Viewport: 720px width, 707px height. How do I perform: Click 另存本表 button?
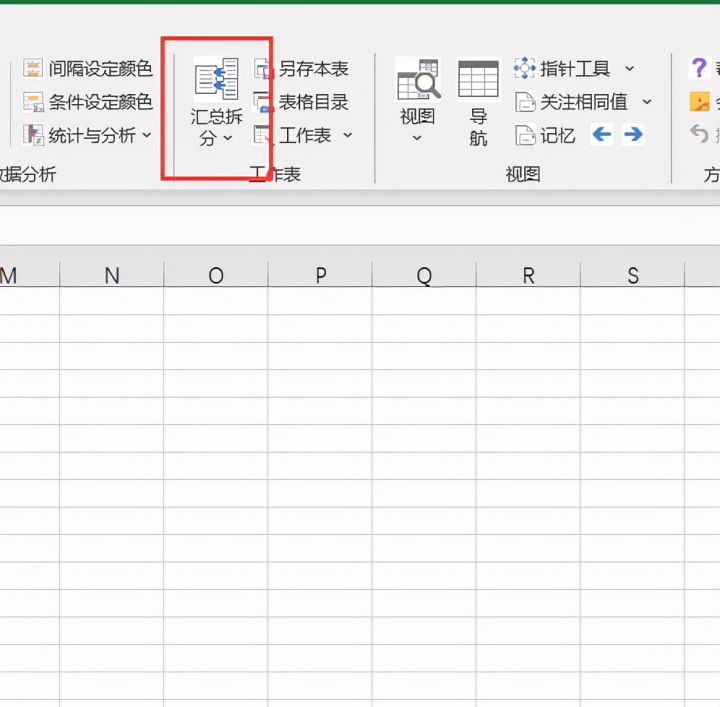(302, 69)
